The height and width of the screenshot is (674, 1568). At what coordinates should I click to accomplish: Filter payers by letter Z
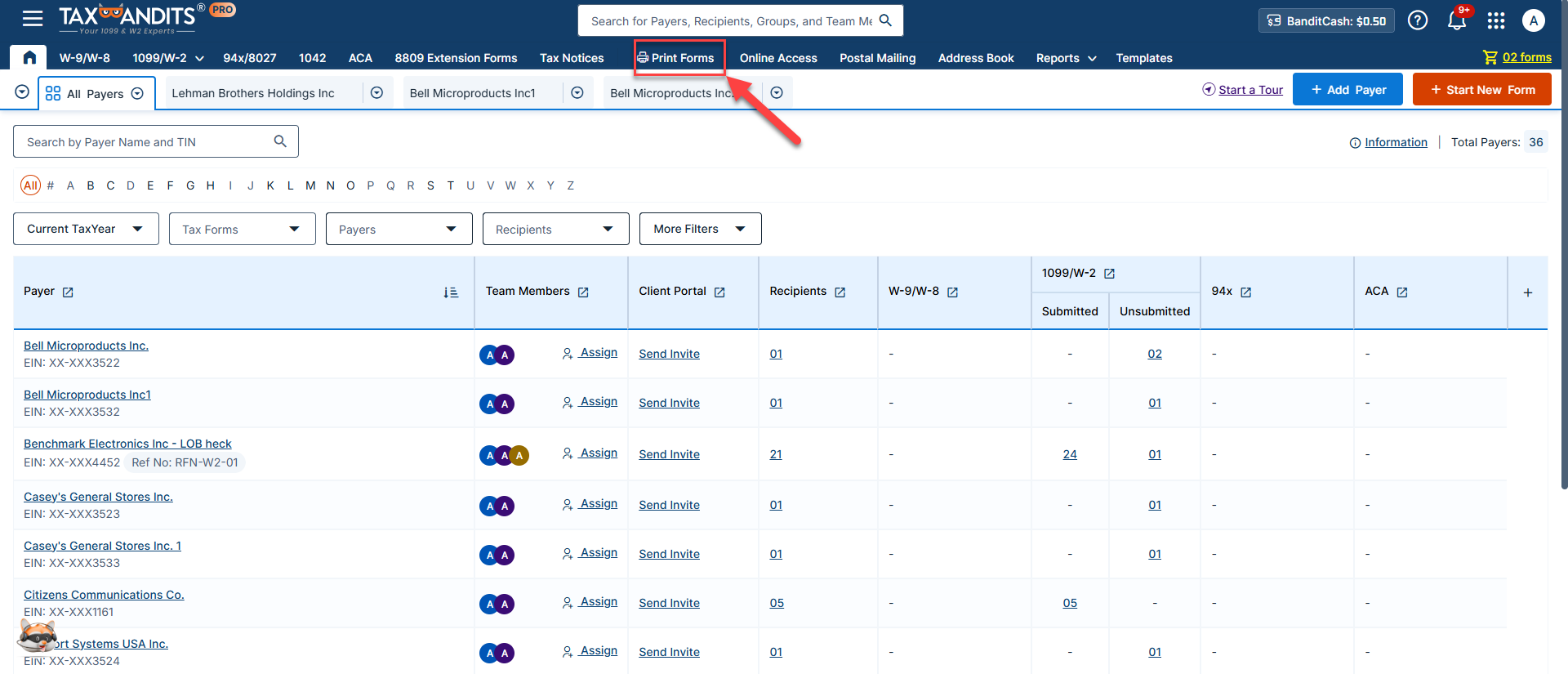570,185
